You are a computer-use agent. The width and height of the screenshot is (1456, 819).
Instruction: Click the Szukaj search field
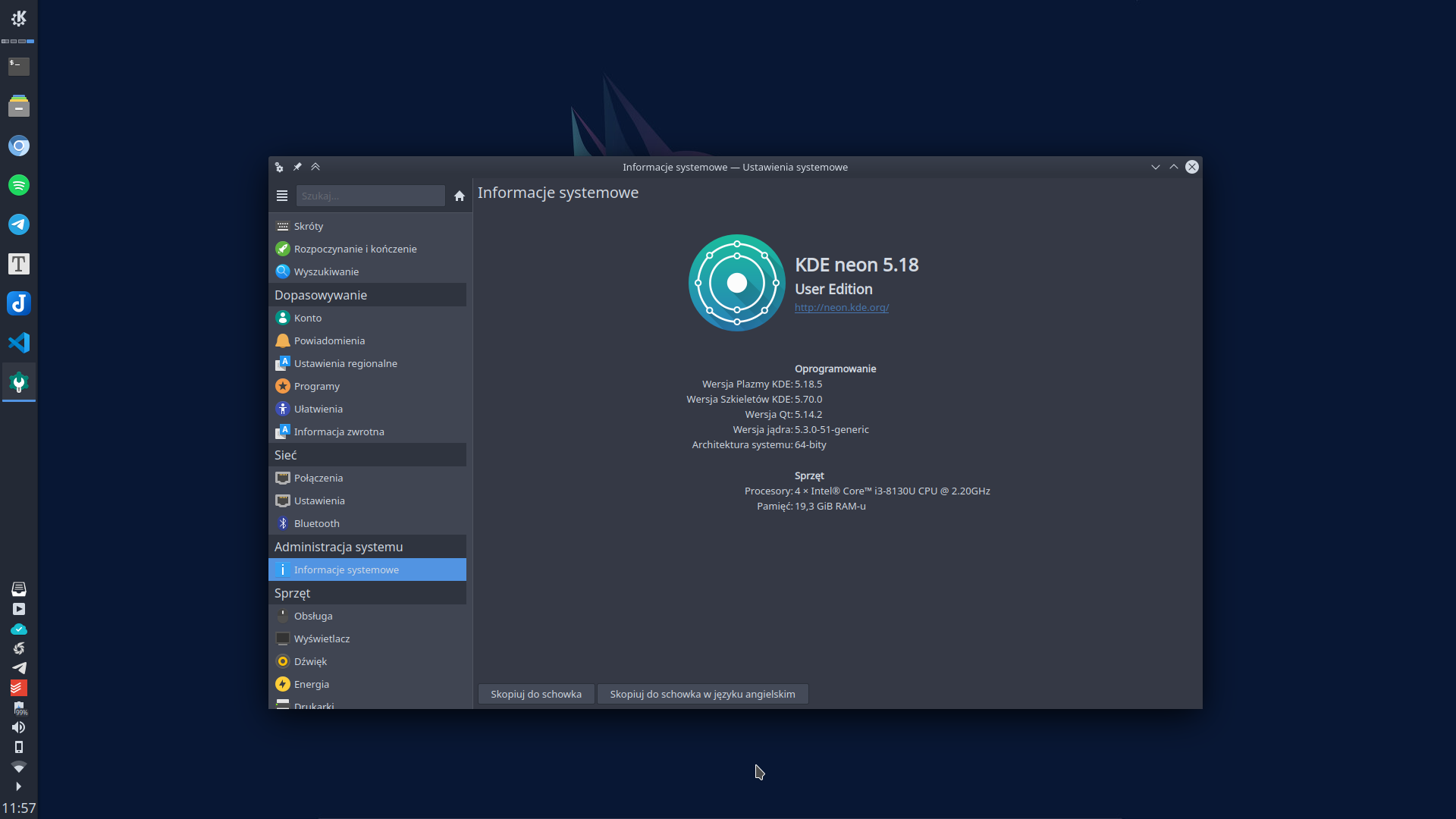pyautogui.click(x=370, y=196)
